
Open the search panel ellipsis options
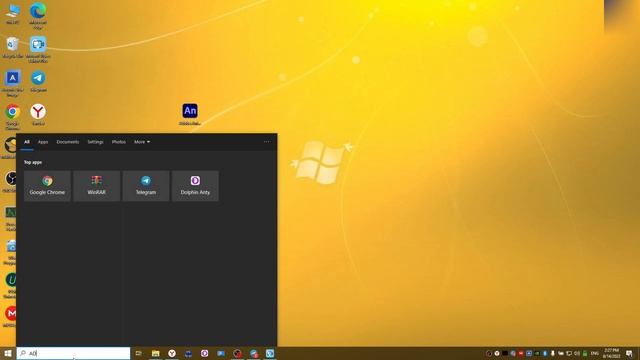[x=267, y=142]
